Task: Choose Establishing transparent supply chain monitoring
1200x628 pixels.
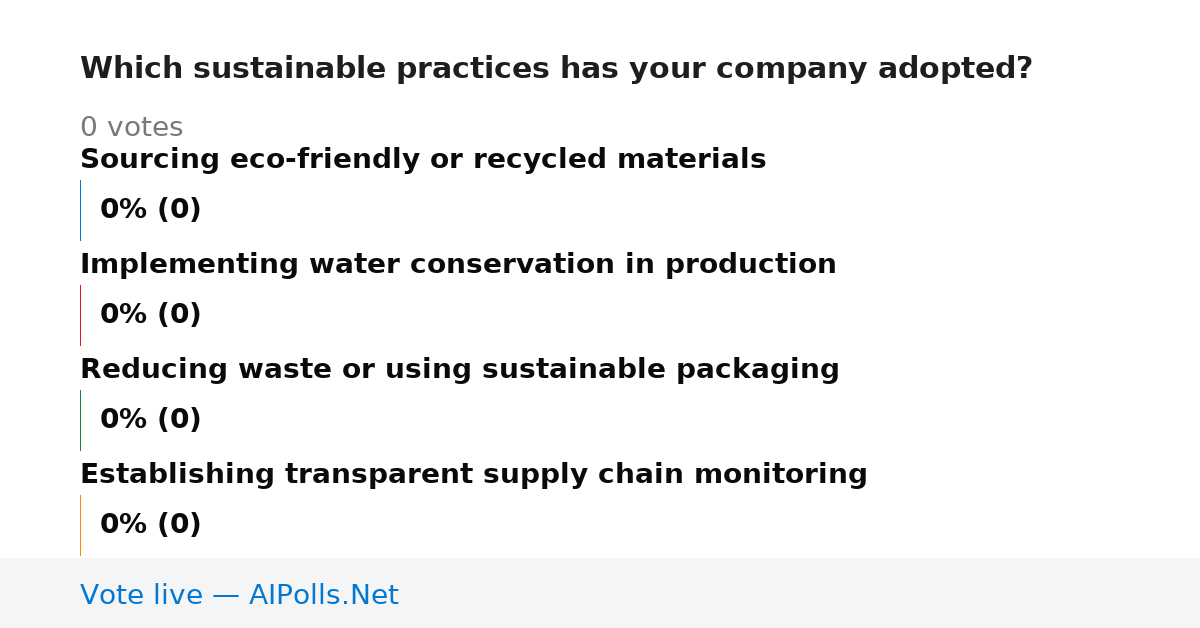Action: tap(474, 475)
